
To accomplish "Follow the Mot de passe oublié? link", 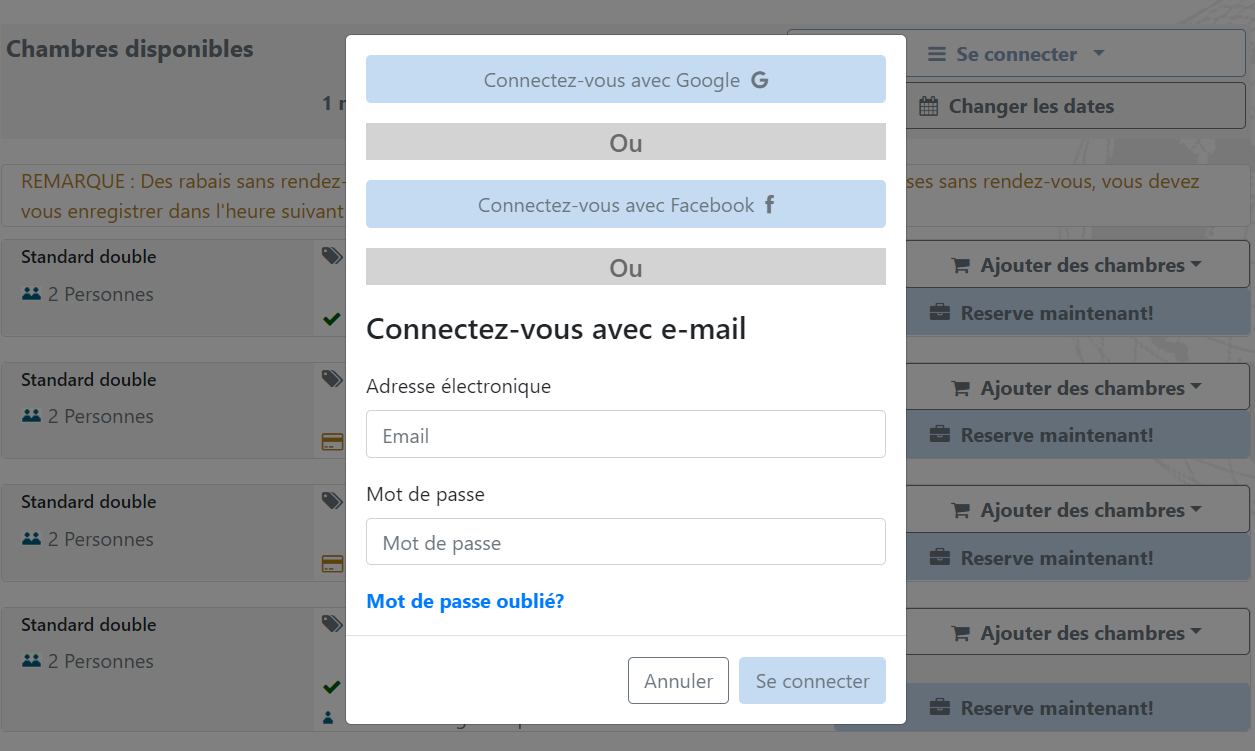I will click(465, 601).
